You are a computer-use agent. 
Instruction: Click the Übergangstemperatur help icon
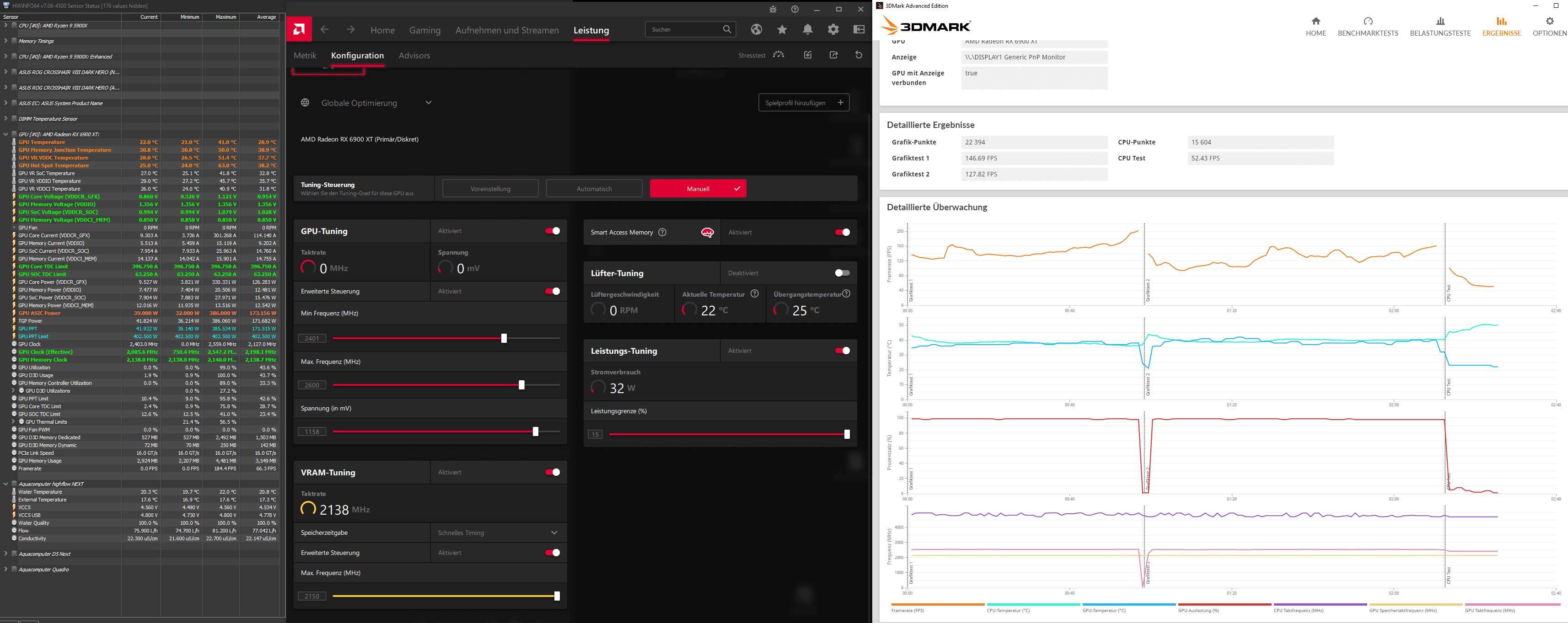846,294
